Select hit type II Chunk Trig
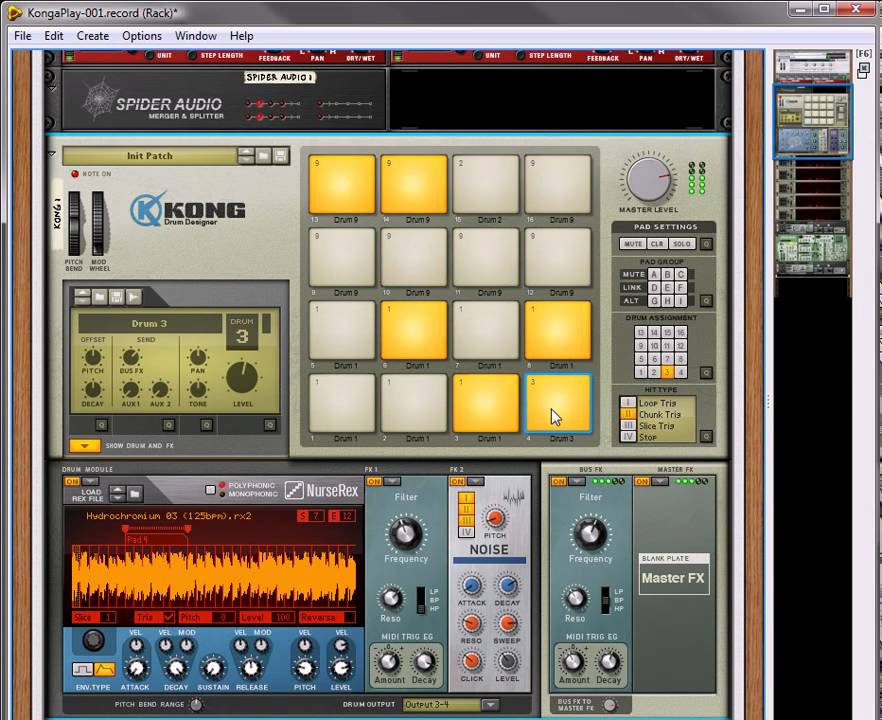The height and width of the screenshot is (720, 882). point(628,414)
